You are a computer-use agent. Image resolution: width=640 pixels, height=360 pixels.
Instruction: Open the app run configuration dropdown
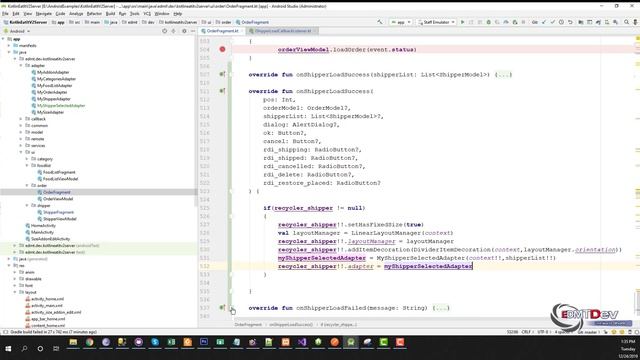[400, 22]
